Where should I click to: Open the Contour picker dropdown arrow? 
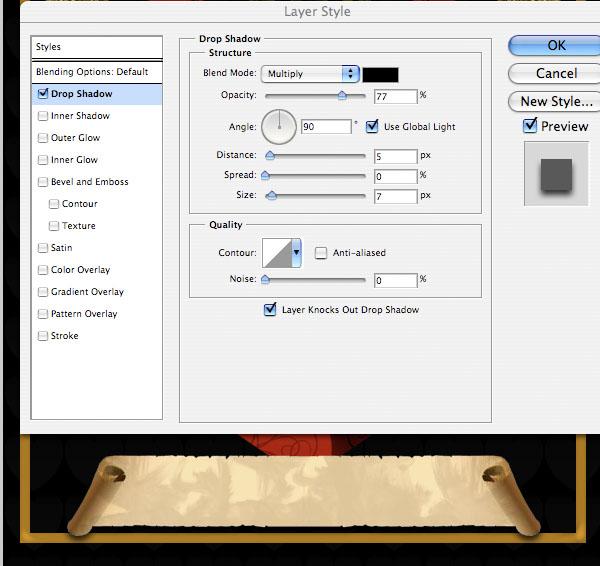tap(297, 253)
